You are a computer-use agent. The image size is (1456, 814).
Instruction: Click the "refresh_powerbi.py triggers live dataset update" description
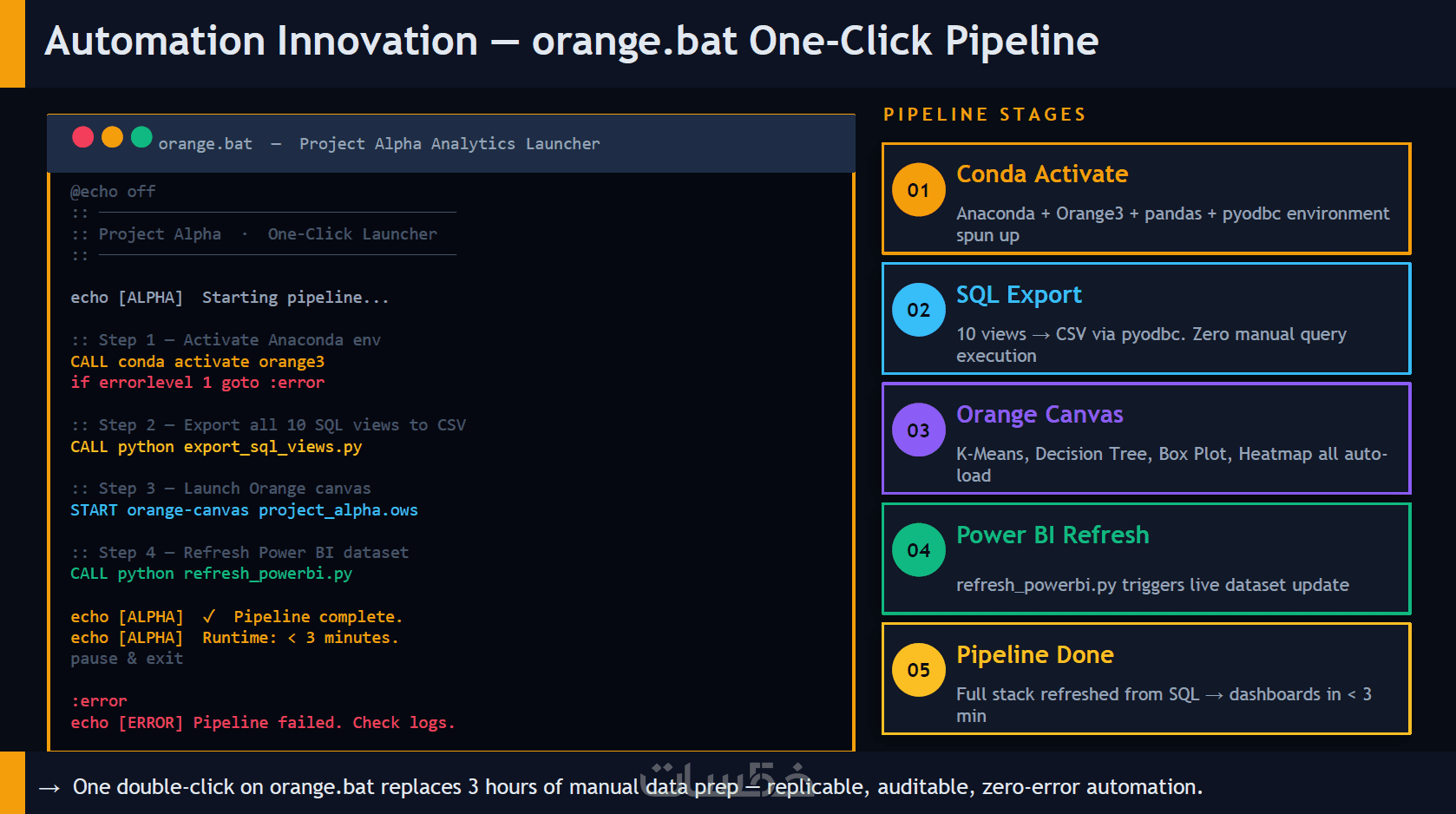click(x=1152, y=585)
